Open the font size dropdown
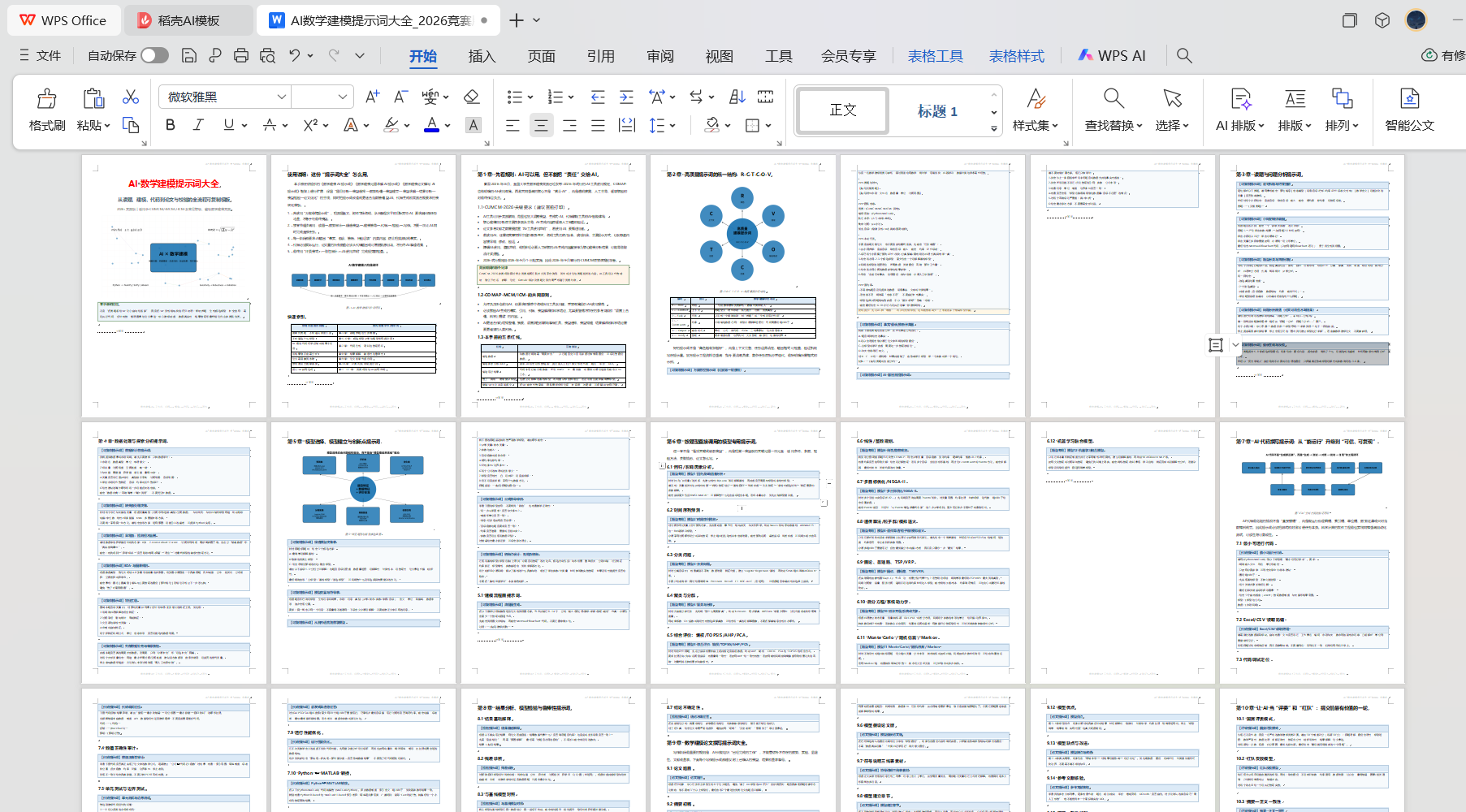Viewport: 1466px width, 812px height. coord(343,97)
